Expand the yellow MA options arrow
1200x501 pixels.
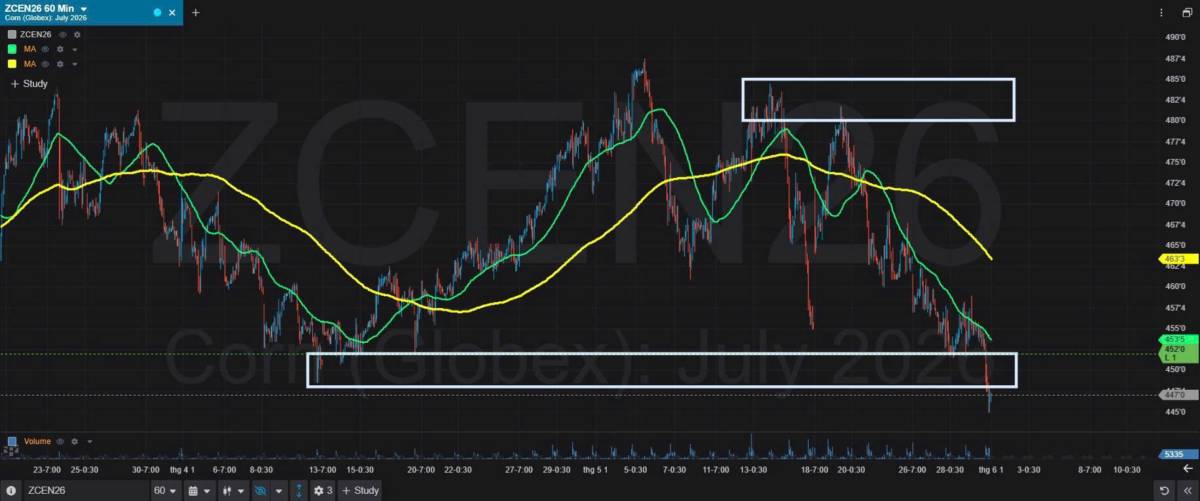point(74,64)
